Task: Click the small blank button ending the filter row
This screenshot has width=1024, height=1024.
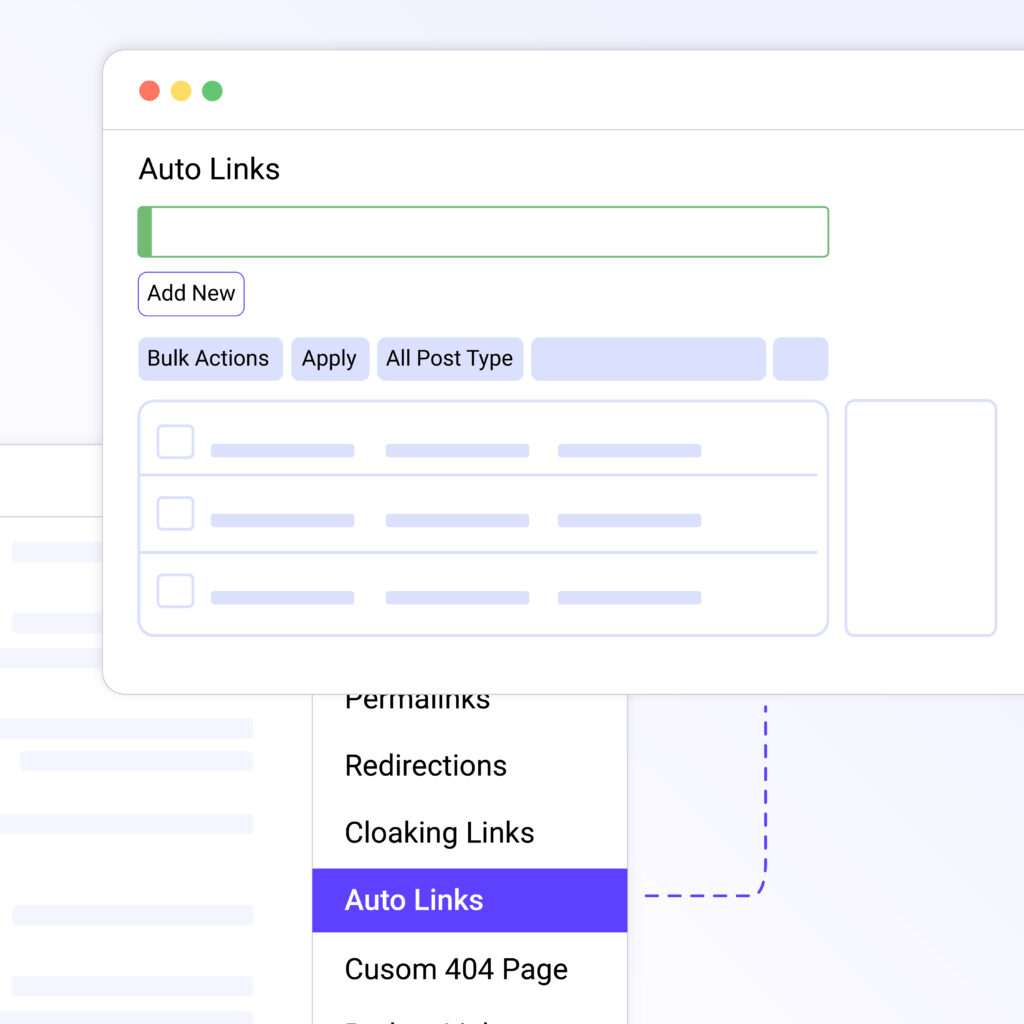Action: [x=800, y=359]
